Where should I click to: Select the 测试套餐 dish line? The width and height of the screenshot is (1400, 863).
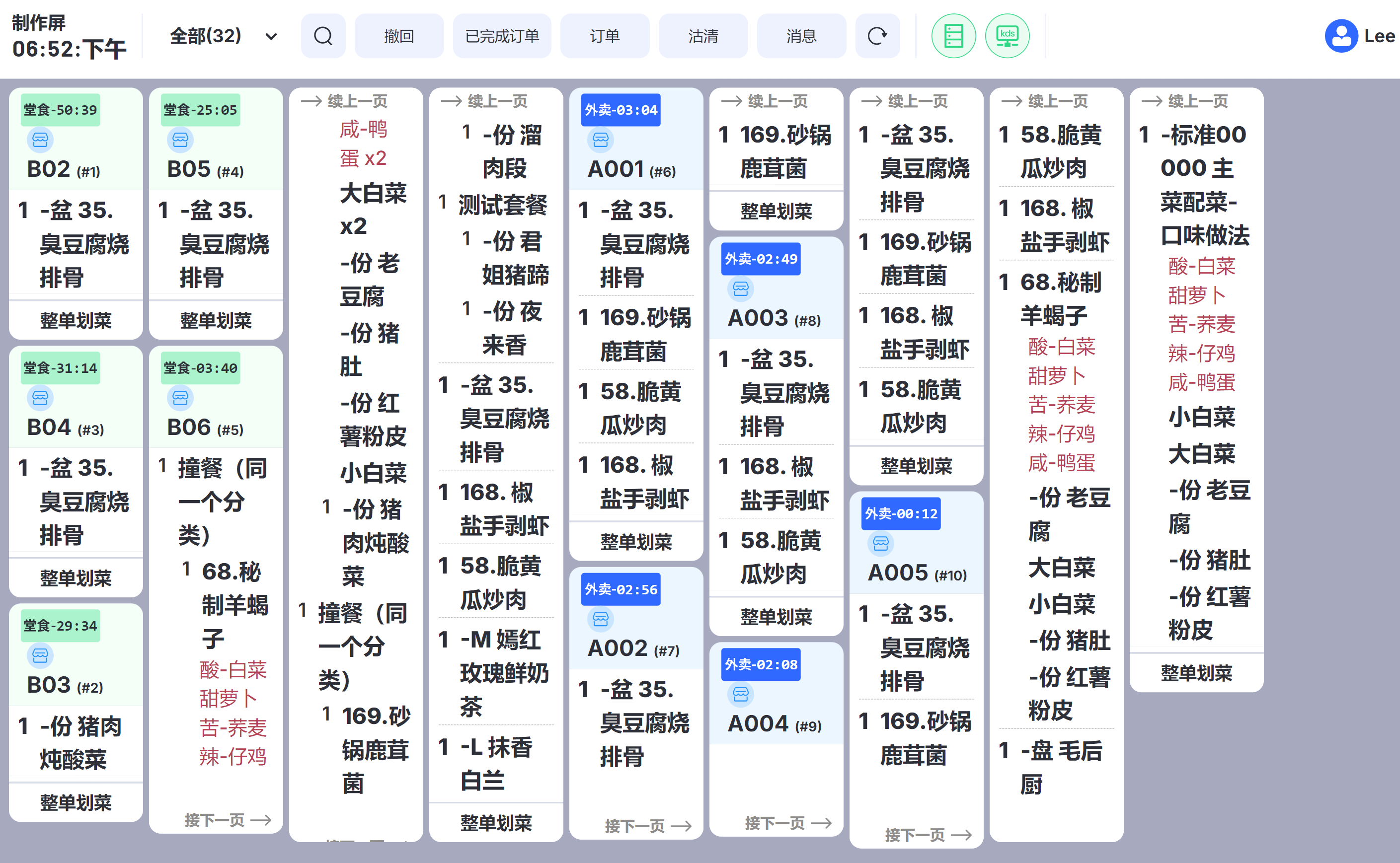pyautogui.click(x=501, y=205)
